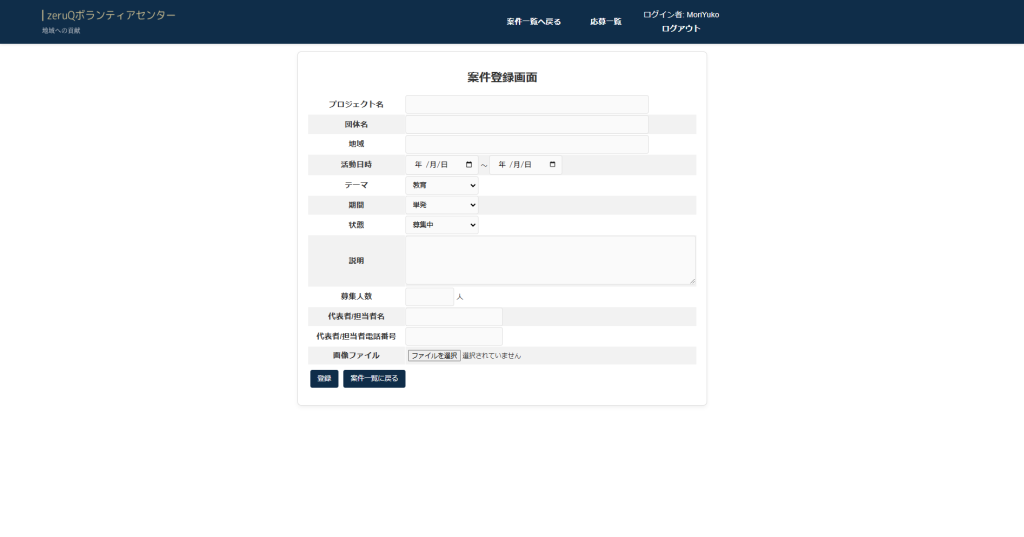Click the zeruQボランティアセンター site title

point(110,16)
